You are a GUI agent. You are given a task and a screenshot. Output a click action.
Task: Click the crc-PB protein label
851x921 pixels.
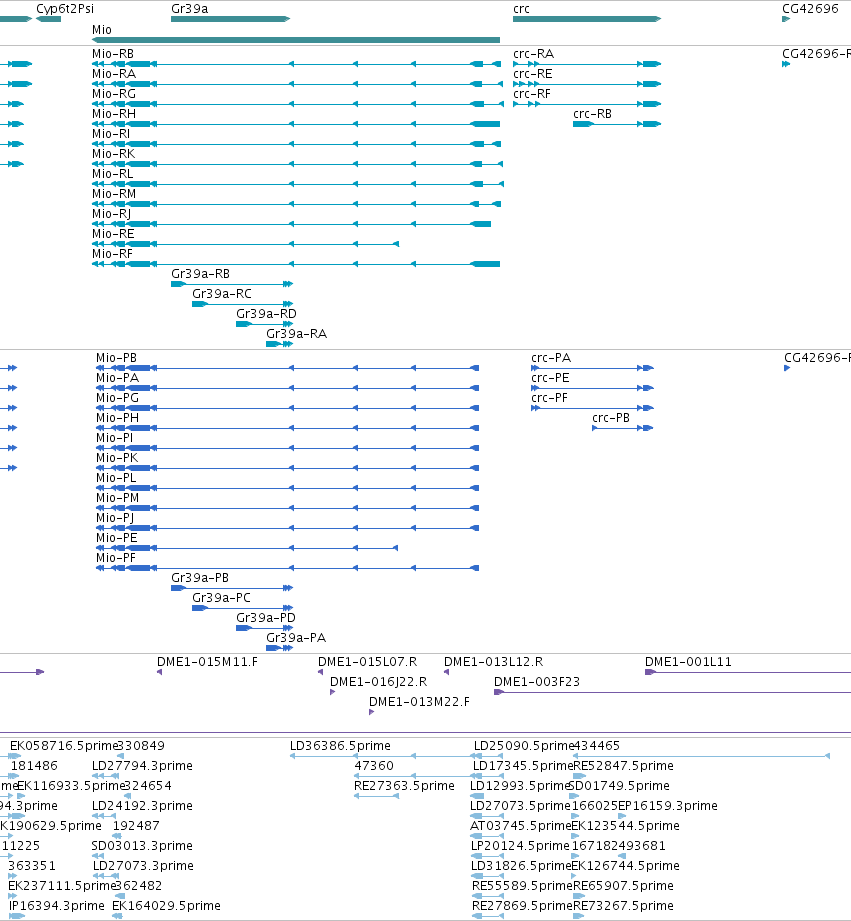tap(611, 418)
